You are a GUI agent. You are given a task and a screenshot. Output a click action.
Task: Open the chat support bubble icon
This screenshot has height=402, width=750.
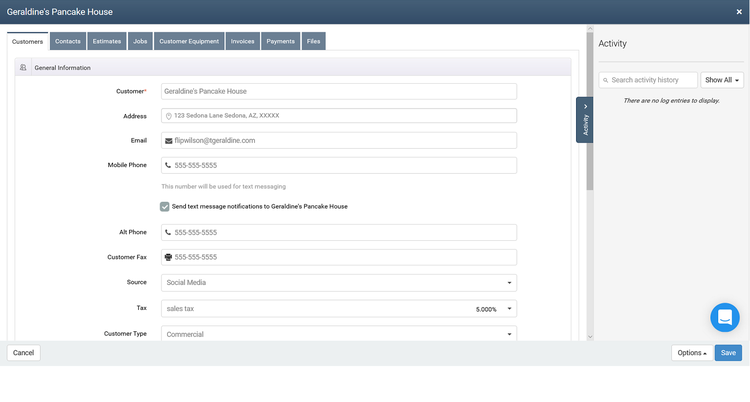tap(725, 317)
